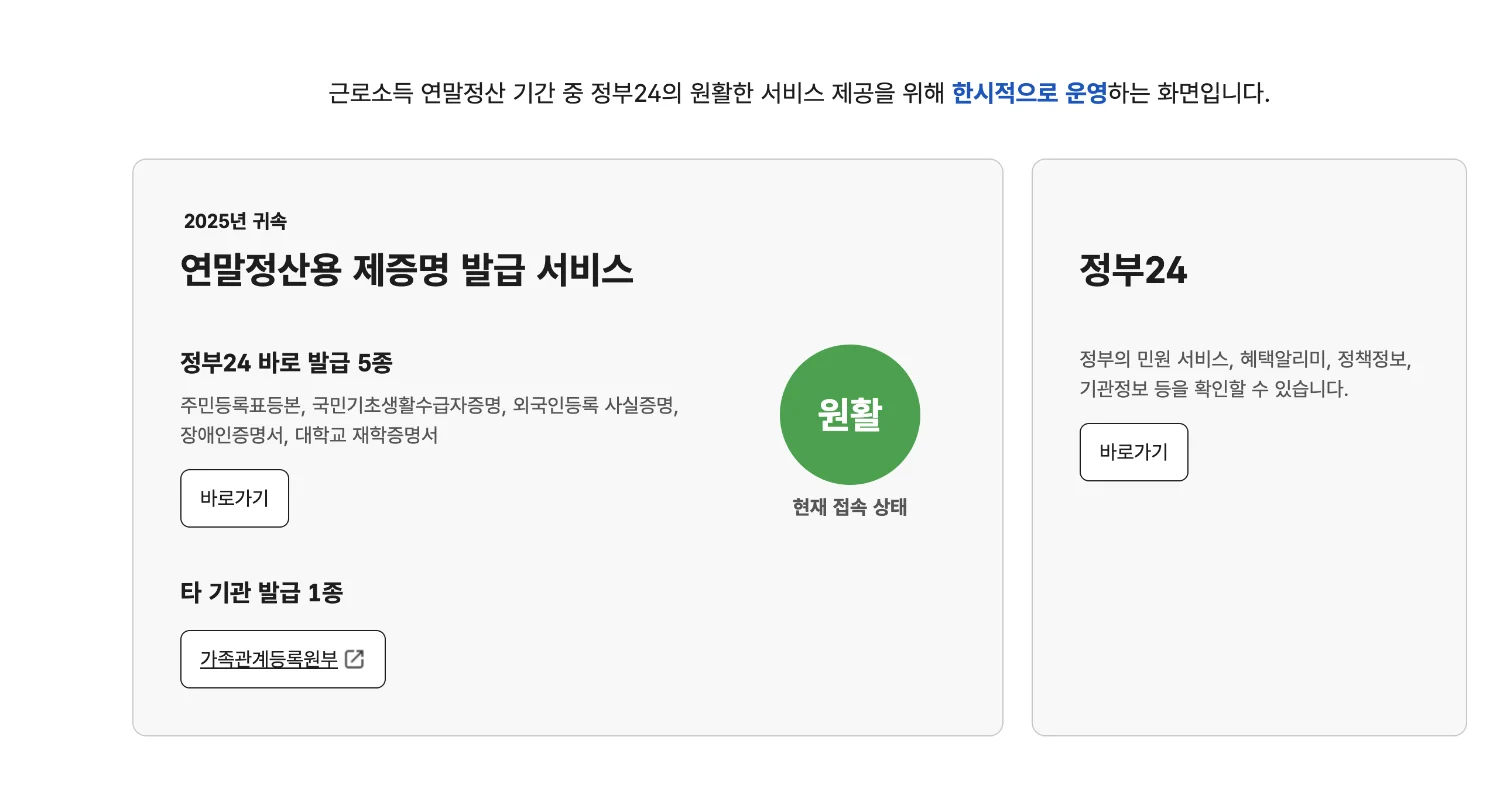Click the 2025년 귀속 label
Image resolution: width=1500 pixels, height=785 pixels.
point(235,222)
